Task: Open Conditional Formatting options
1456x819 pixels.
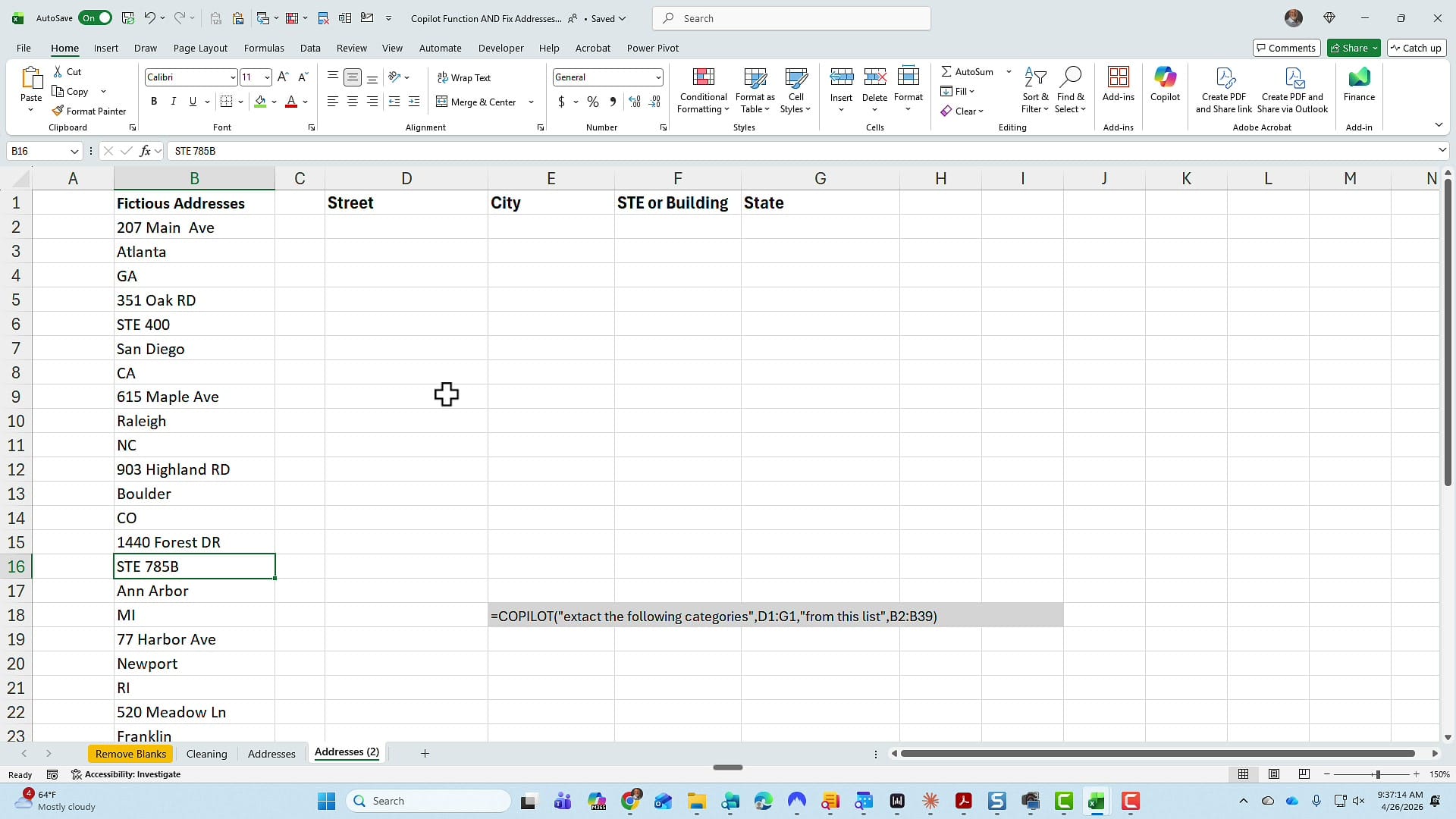Action: (702, 89)
